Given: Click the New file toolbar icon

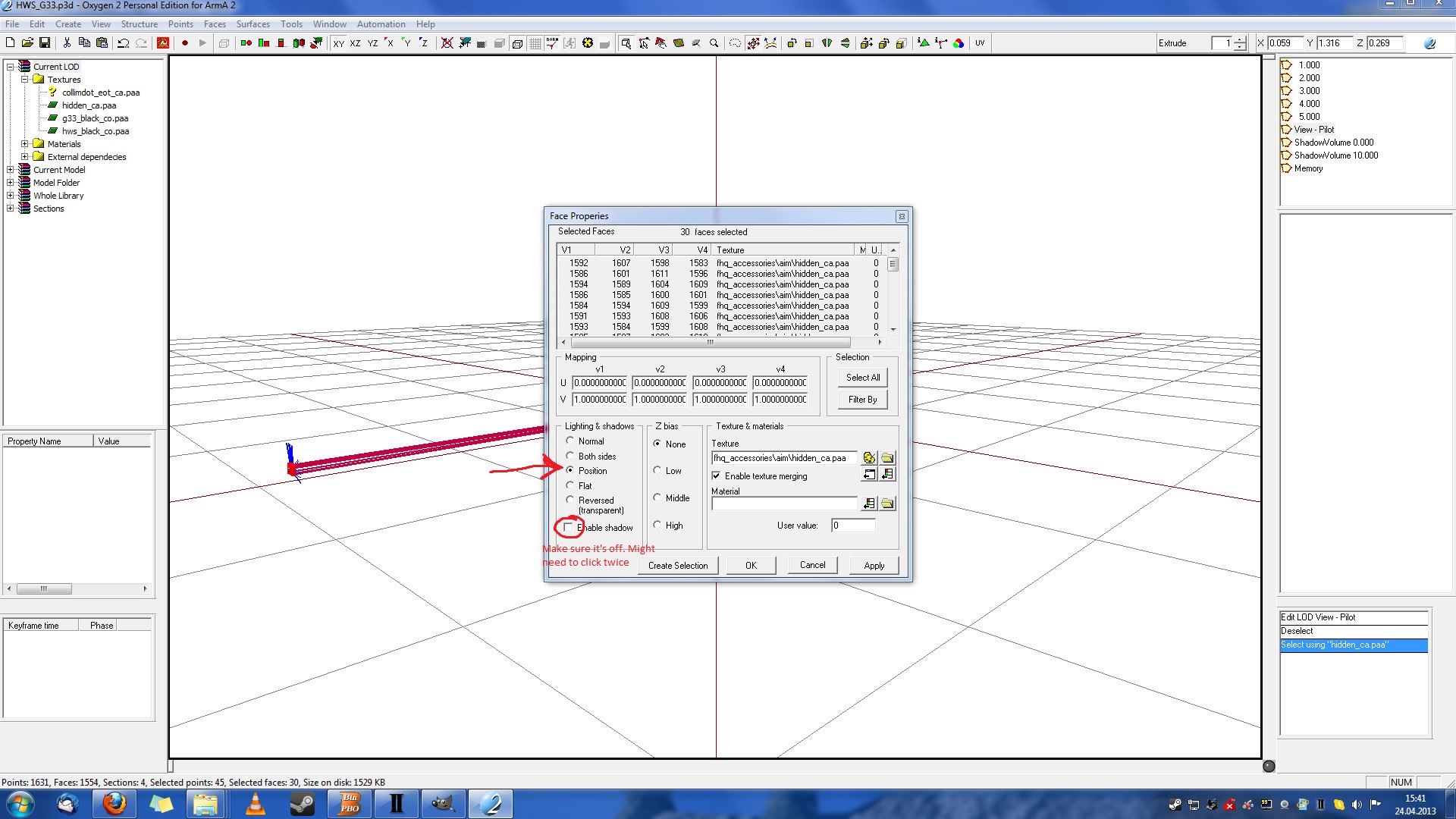Looking at the screenshot, I should pyautogui.click(x=11, y=43).
